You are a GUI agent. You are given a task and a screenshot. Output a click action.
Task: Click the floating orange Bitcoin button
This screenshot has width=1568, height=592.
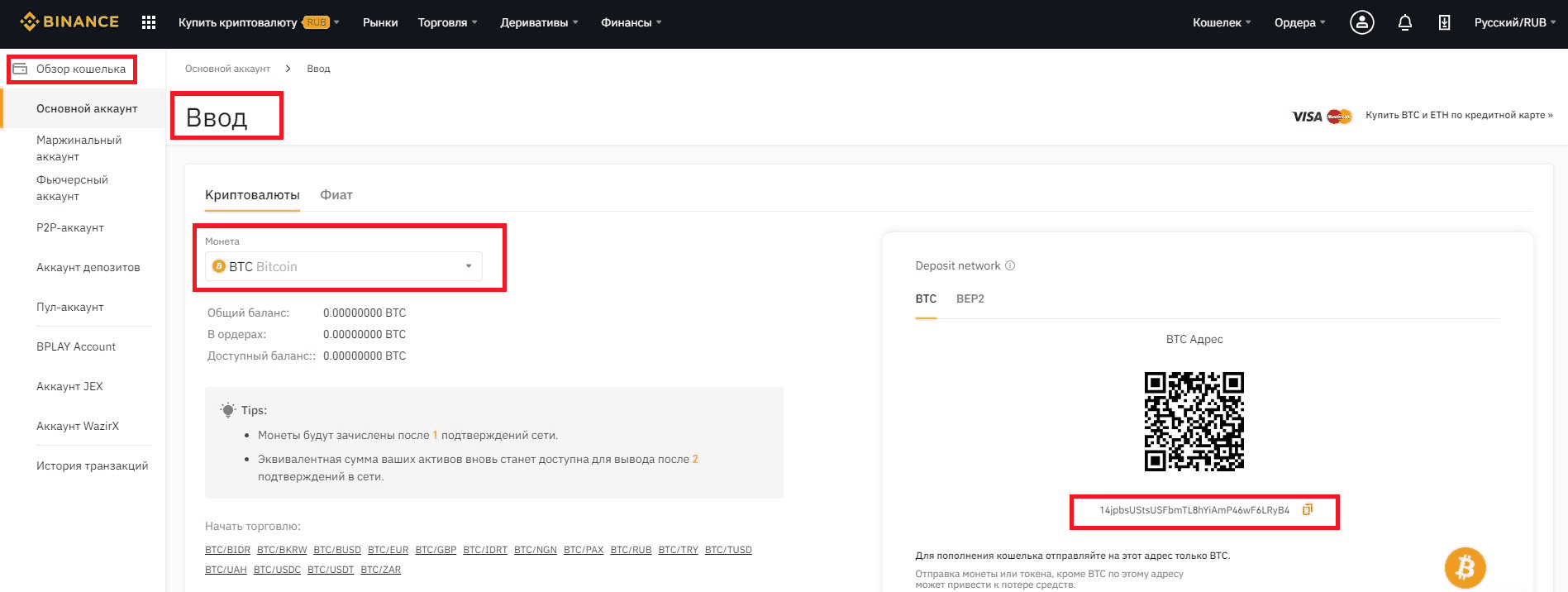tap(1465, 568)
